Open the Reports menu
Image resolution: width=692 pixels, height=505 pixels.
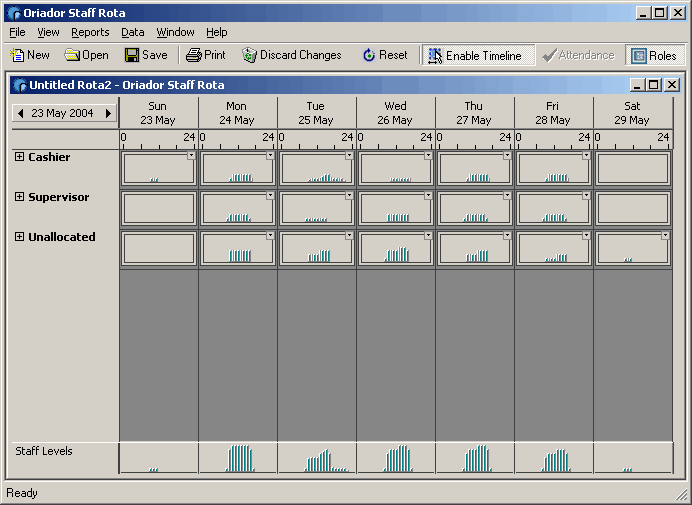pos(90,32)
